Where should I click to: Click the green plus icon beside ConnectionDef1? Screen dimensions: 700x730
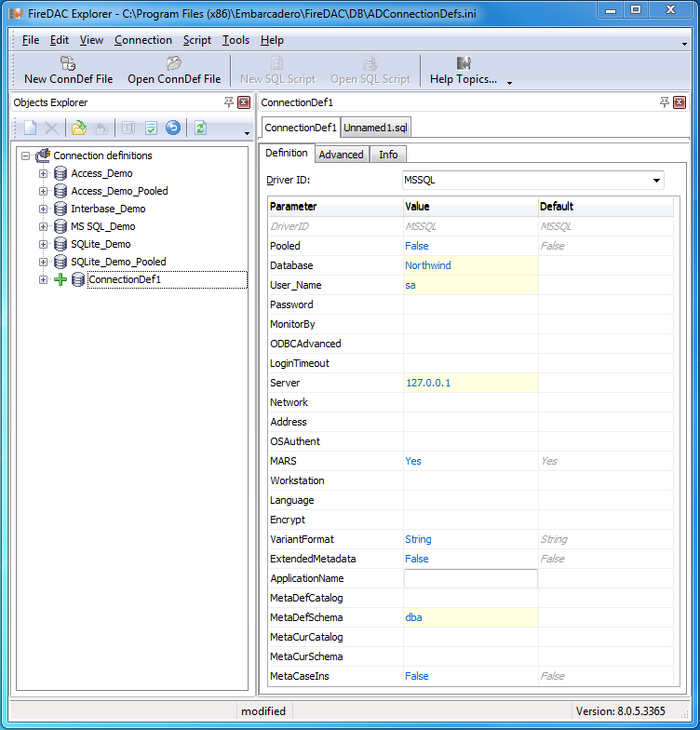pos(61,280)
